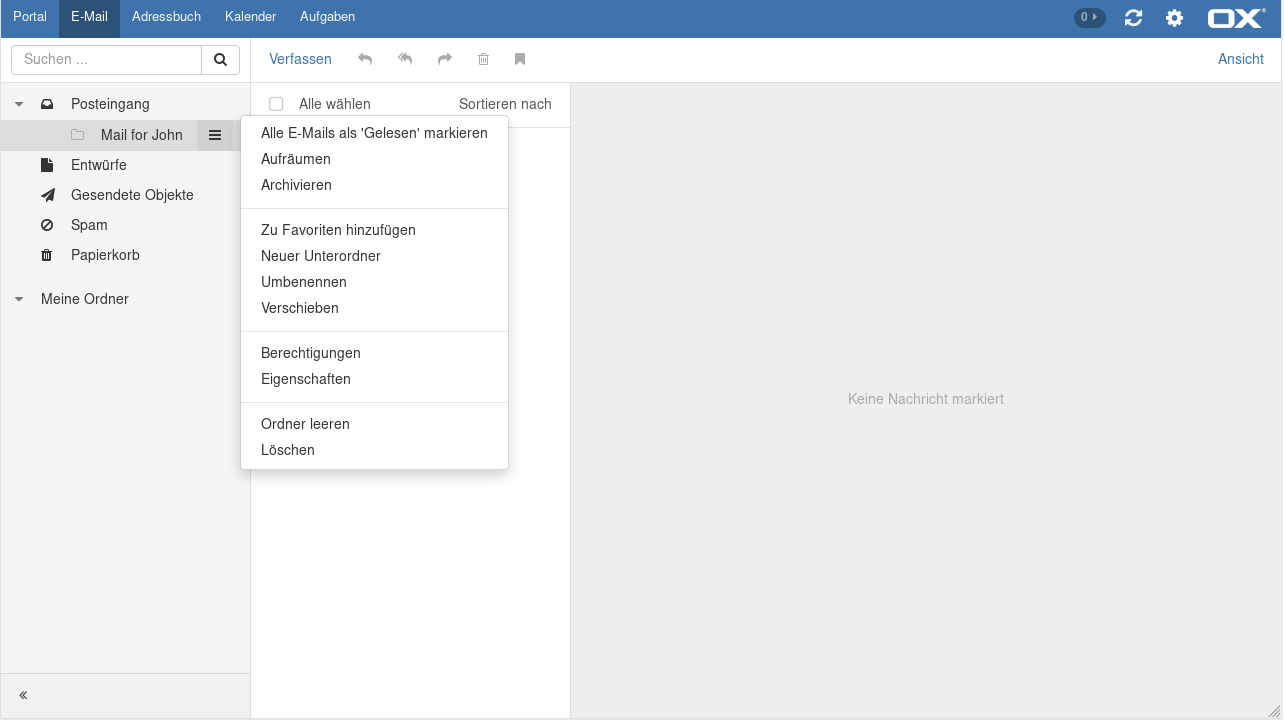Viewport: 1284px width, 720px height.
Task: Refresh using the circular arrows icon
Action: point(1133,18)
